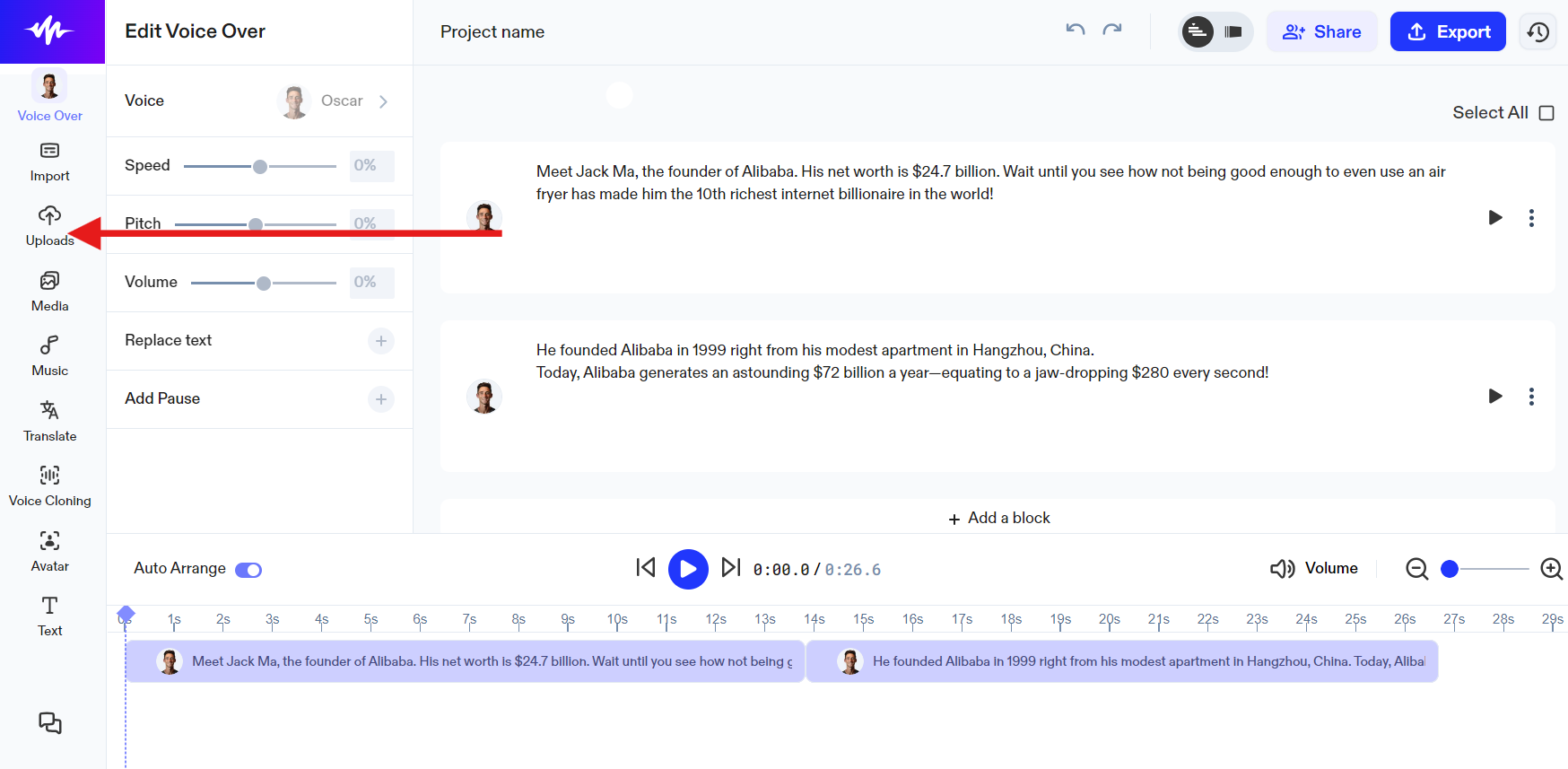1568x769 pixels.
Task: Click the 0:26.6 total duration
Action: [853, 570]
